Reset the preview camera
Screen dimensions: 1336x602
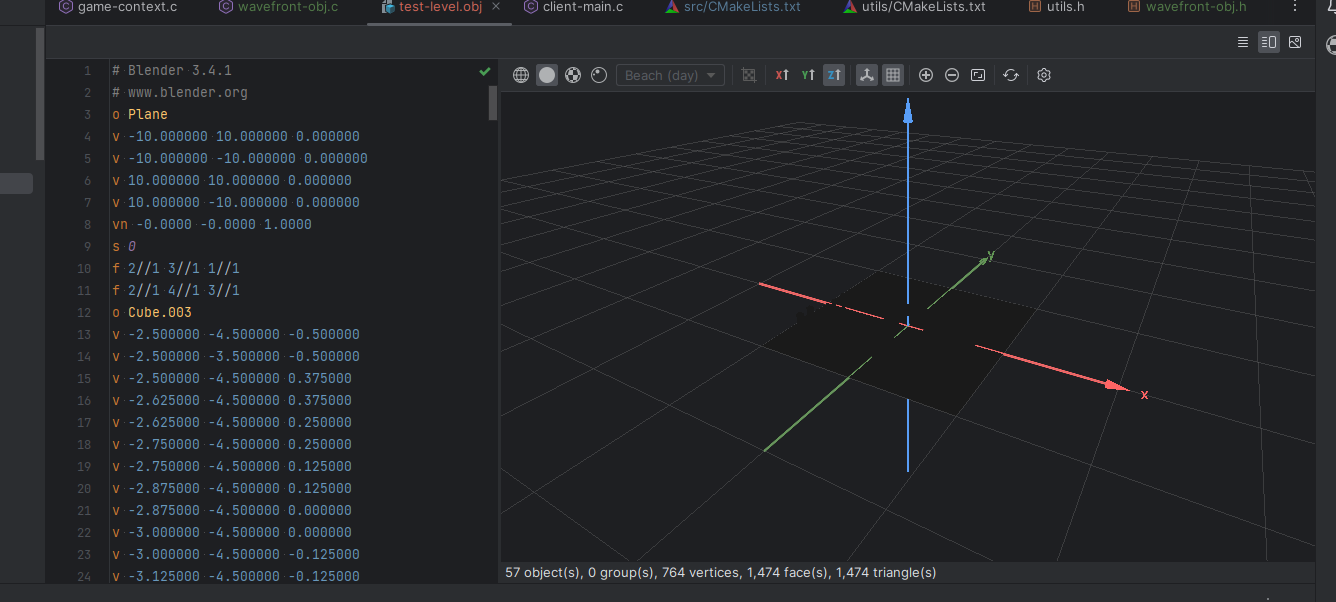(x=1011, y=75)
